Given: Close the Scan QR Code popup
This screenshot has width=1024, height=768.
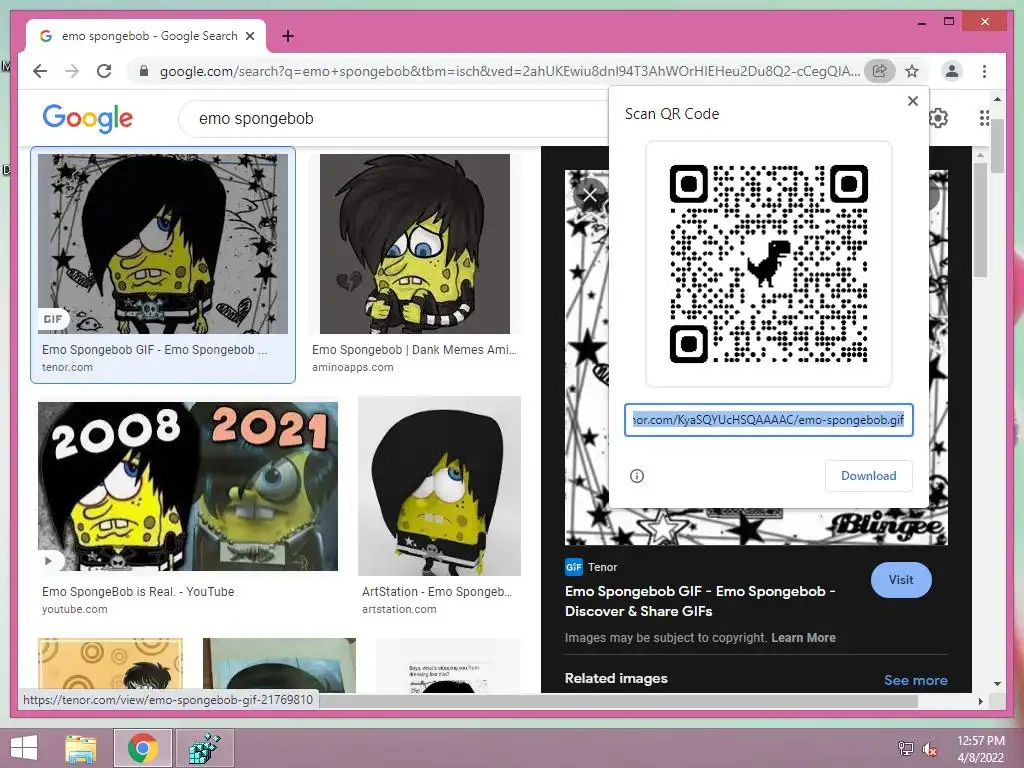Looking at the screenshot, I should point(913,101).
